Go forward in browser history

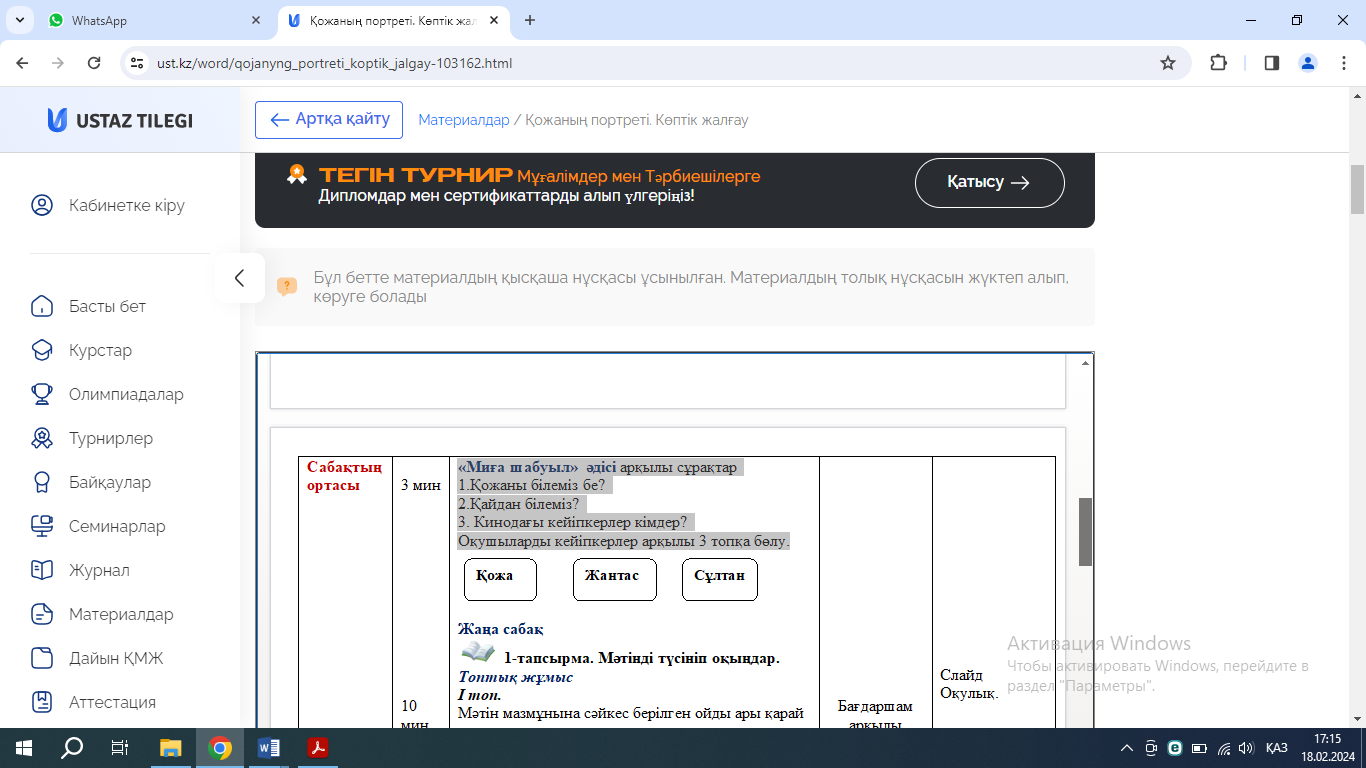pos(58,63)
